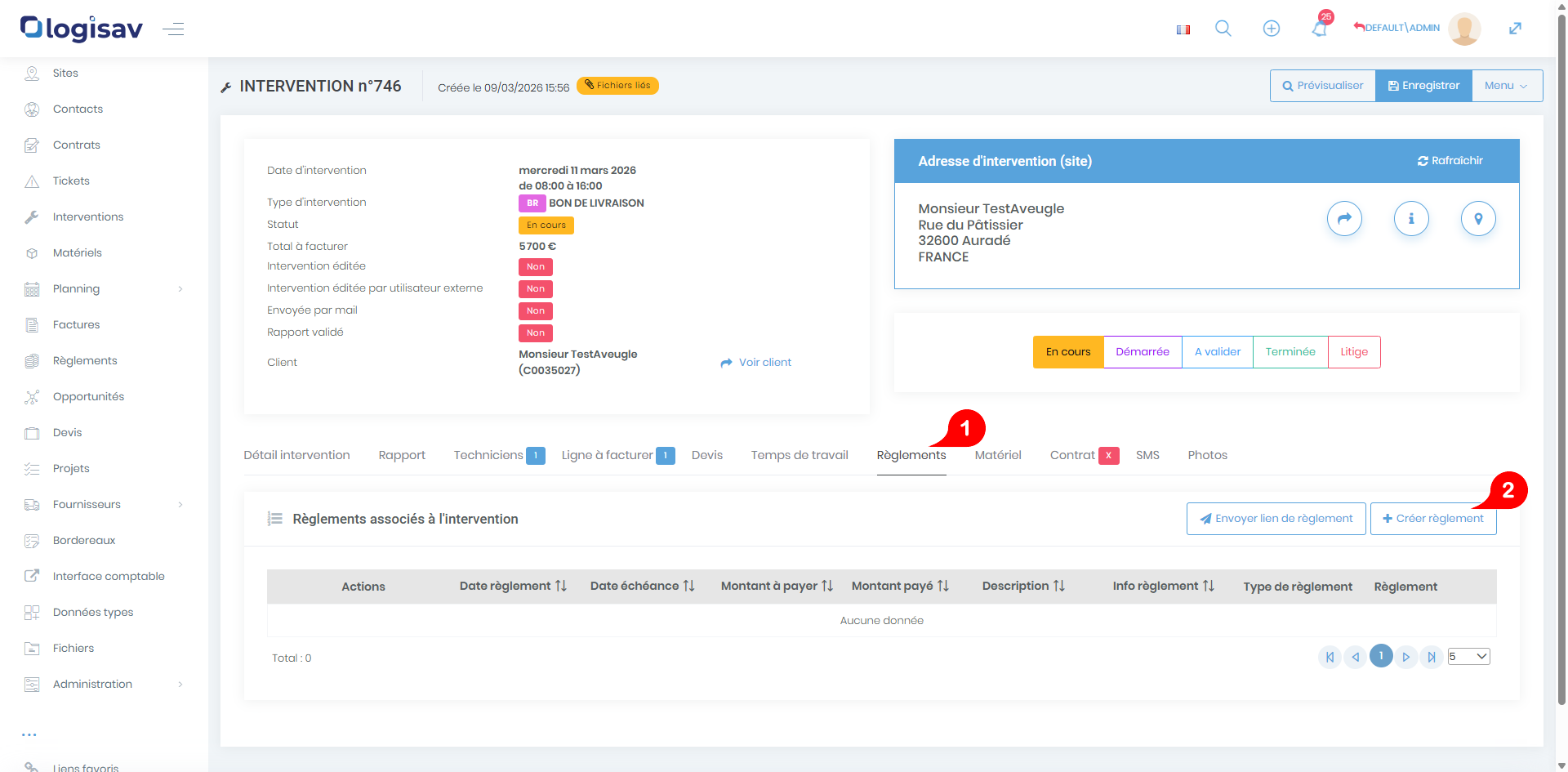Click the Créer règlement button

pyautogui.click(x=1432, y=519)
